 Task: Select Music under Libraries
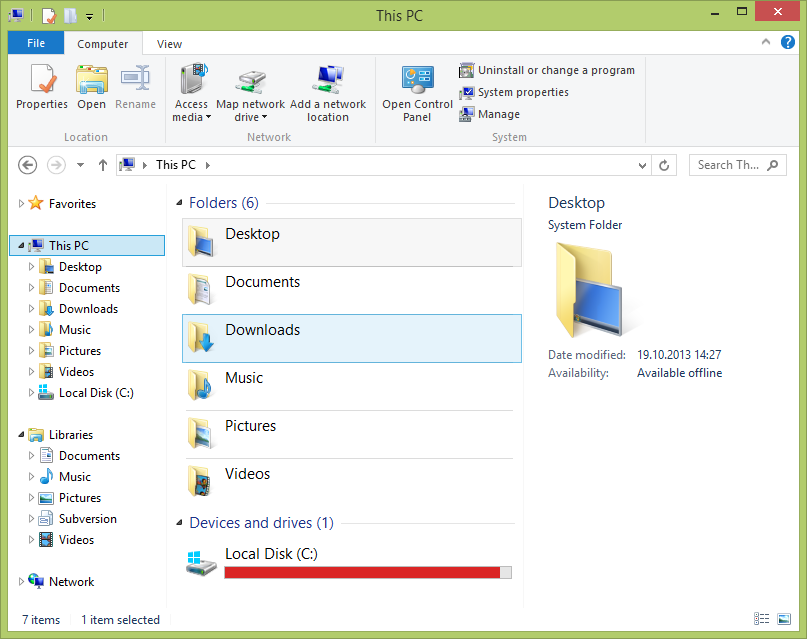[x=65, y=477]
